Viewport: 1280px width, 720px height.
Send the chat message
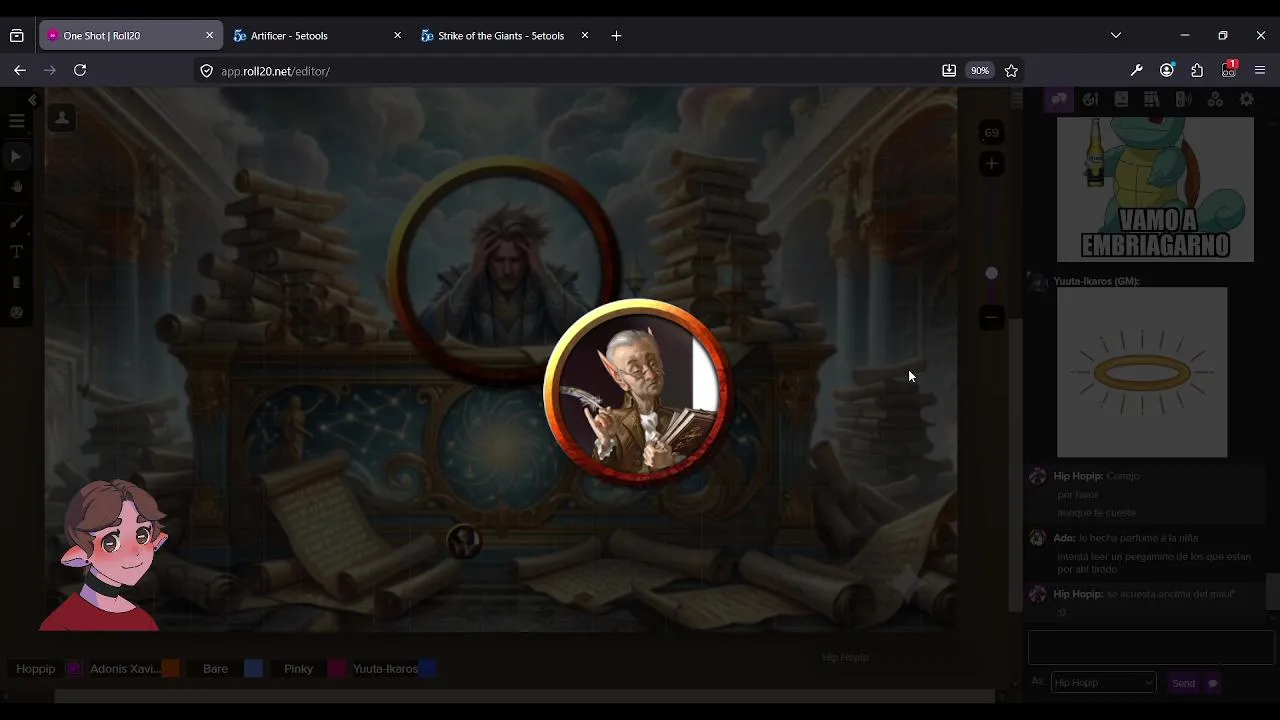(1183, 683)
